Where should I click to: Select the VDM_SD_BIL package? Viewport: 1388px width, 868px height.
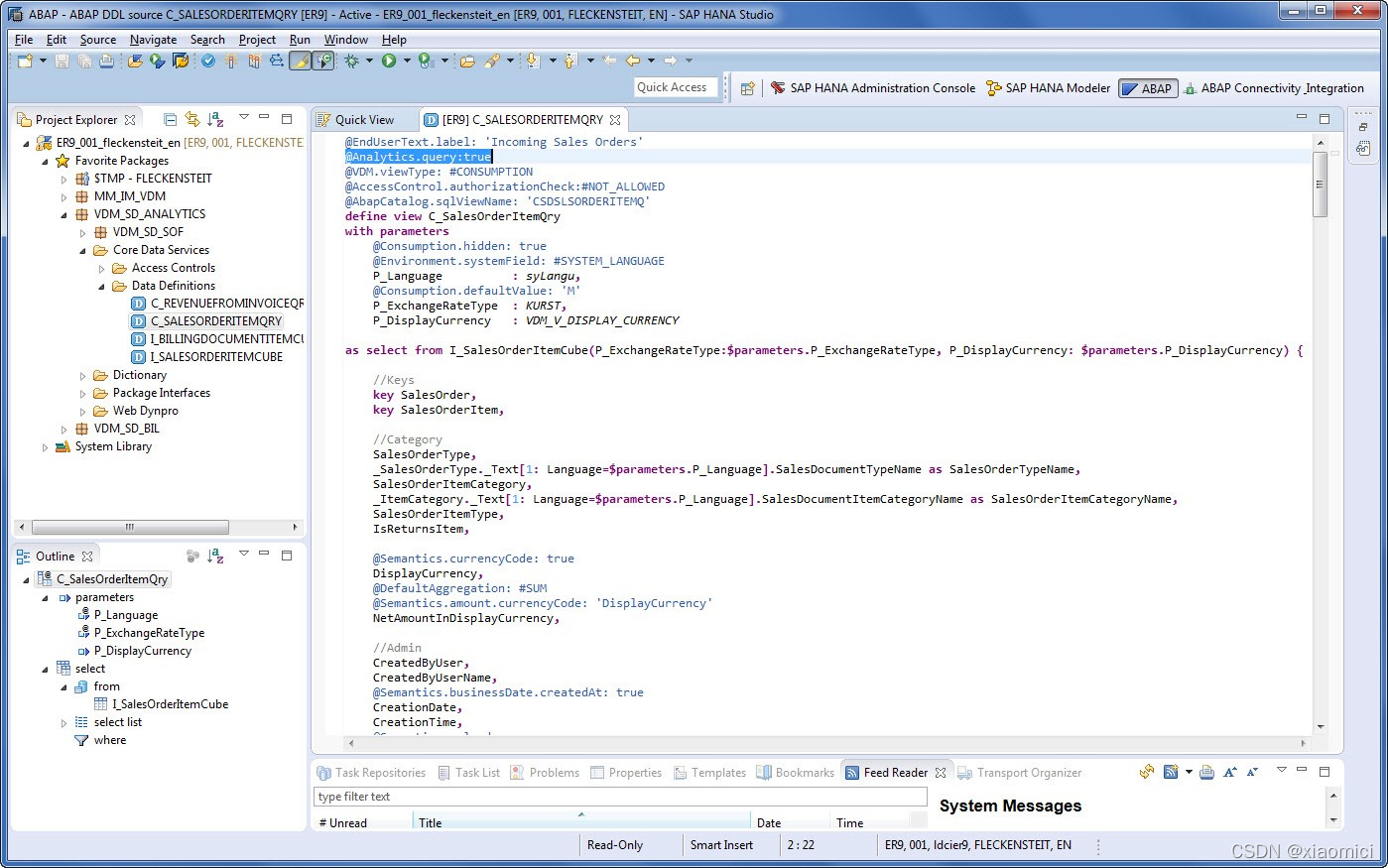point(117,429)
